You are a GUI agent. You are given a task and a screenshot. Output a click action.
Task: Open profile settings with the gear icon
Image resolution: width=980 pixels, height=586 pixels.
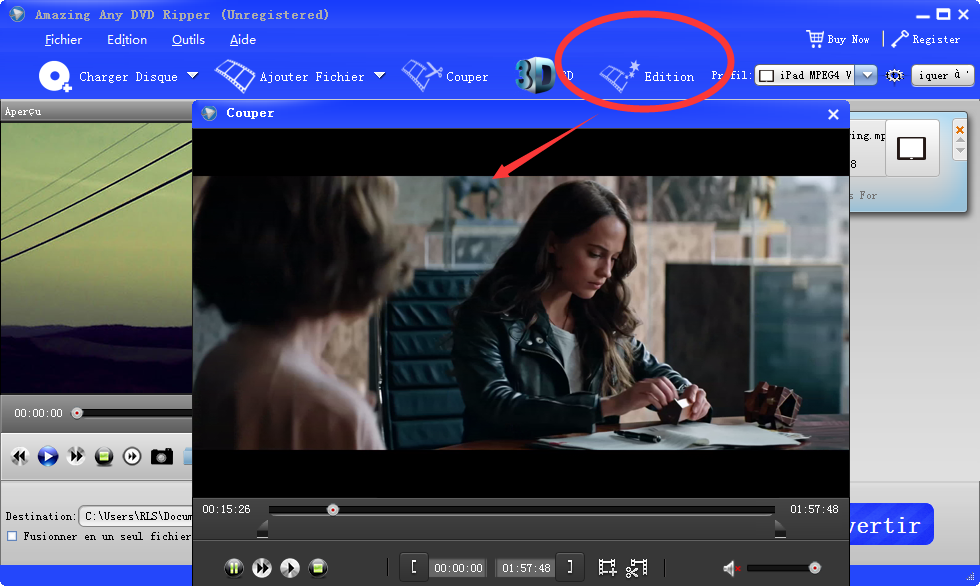coord(894,76)
